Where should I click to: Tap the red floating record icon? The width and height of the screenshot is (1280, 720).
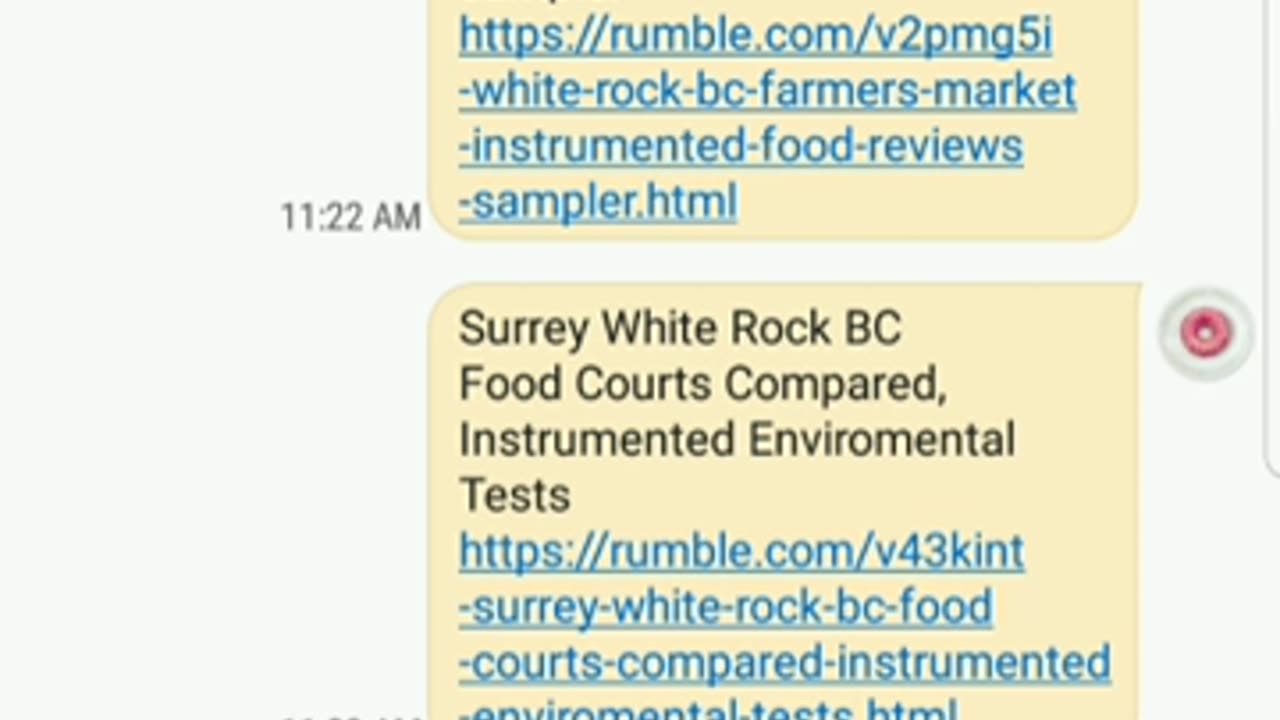click(x=1205, y=334)
